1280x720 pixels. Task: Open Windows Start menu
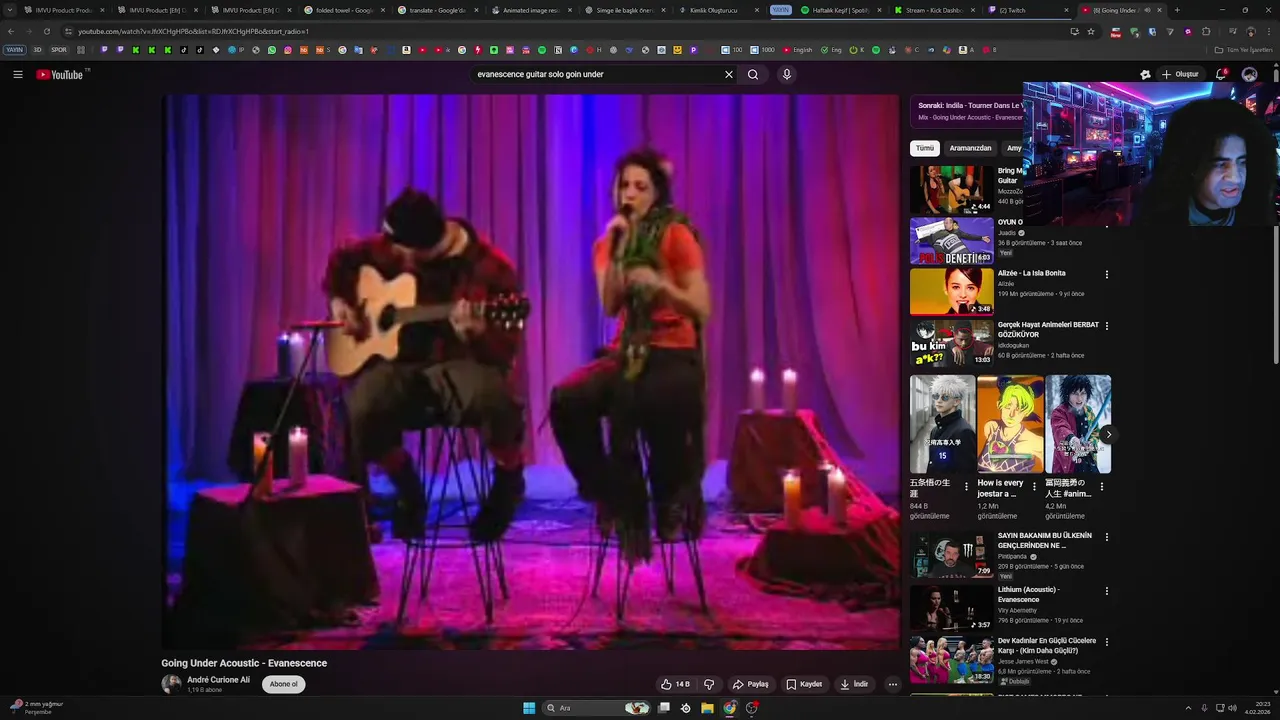coord(529,708)
